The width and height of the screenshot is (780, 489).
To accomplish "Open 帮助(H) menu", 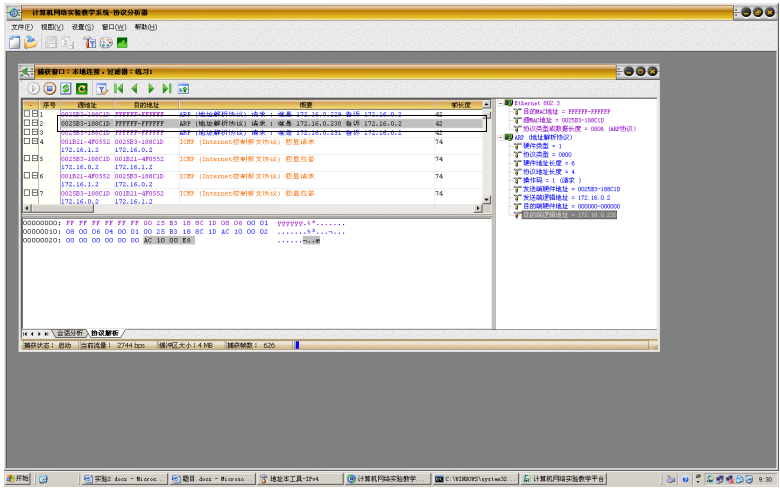I will 146,27.
